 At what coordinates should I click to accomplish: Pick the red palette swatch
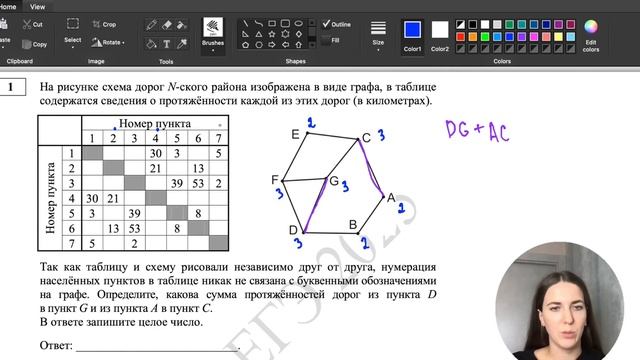[x=460, y=37]
